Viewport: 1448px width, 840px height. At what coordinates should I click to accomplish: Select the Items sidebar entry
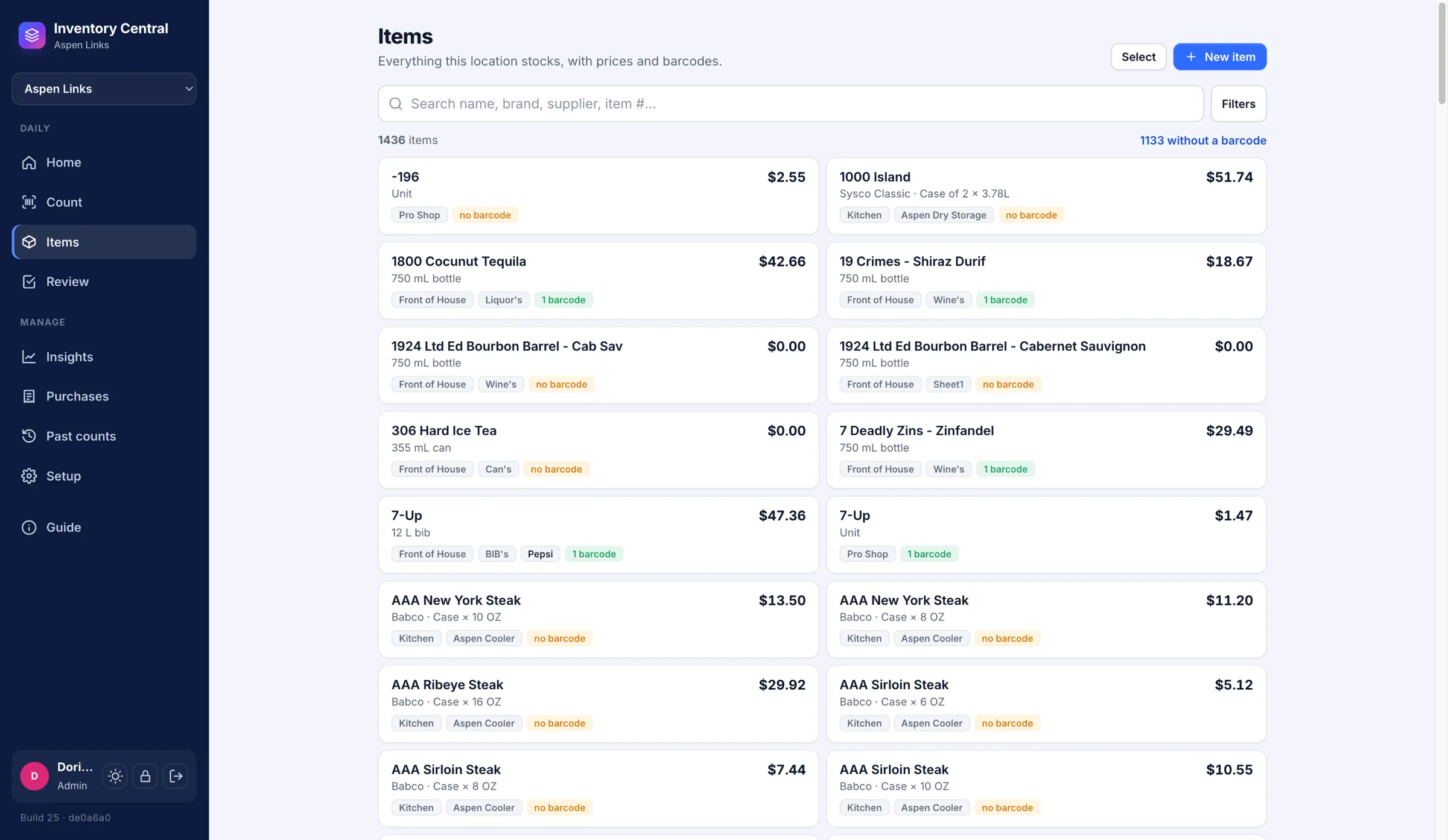[x=104, y=242]
